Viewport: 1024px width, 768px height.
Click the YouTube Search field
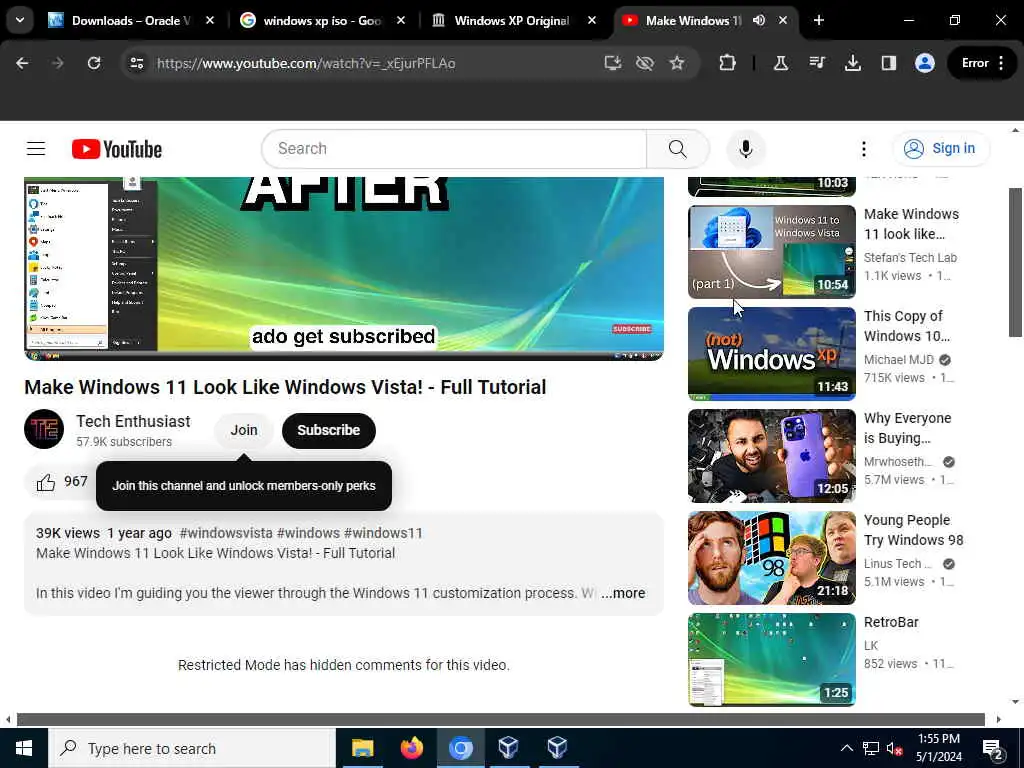(x=454, y=149)
